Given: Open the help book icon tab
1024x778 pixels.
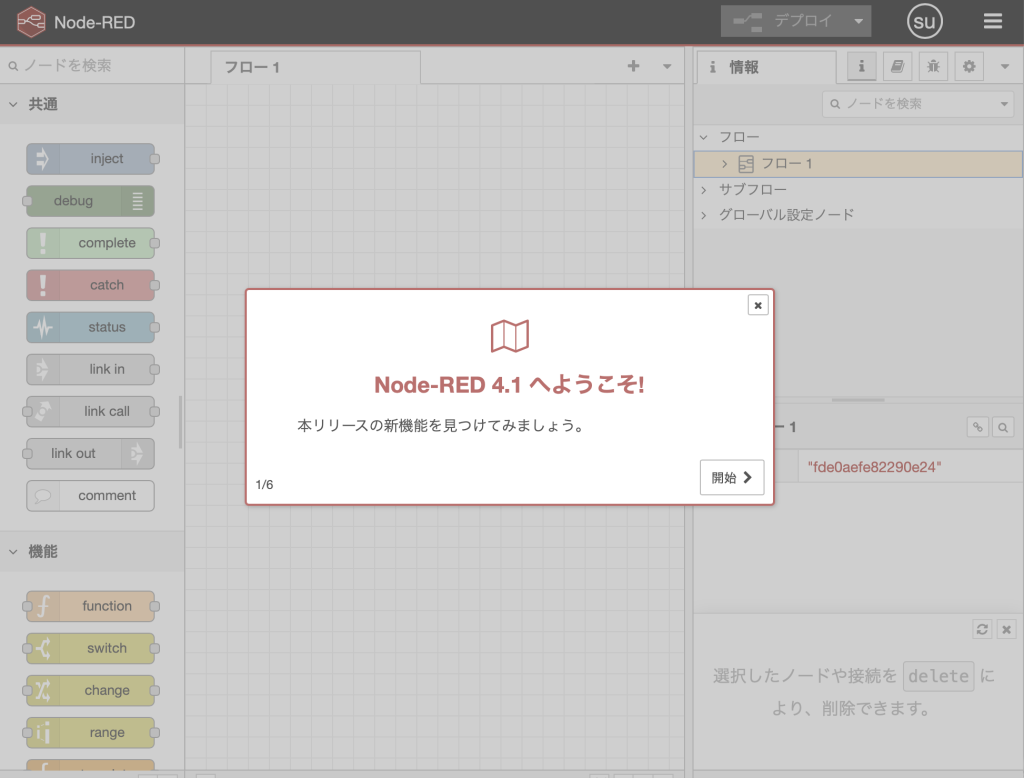Looking at the screenshot, I should point(897,67).
